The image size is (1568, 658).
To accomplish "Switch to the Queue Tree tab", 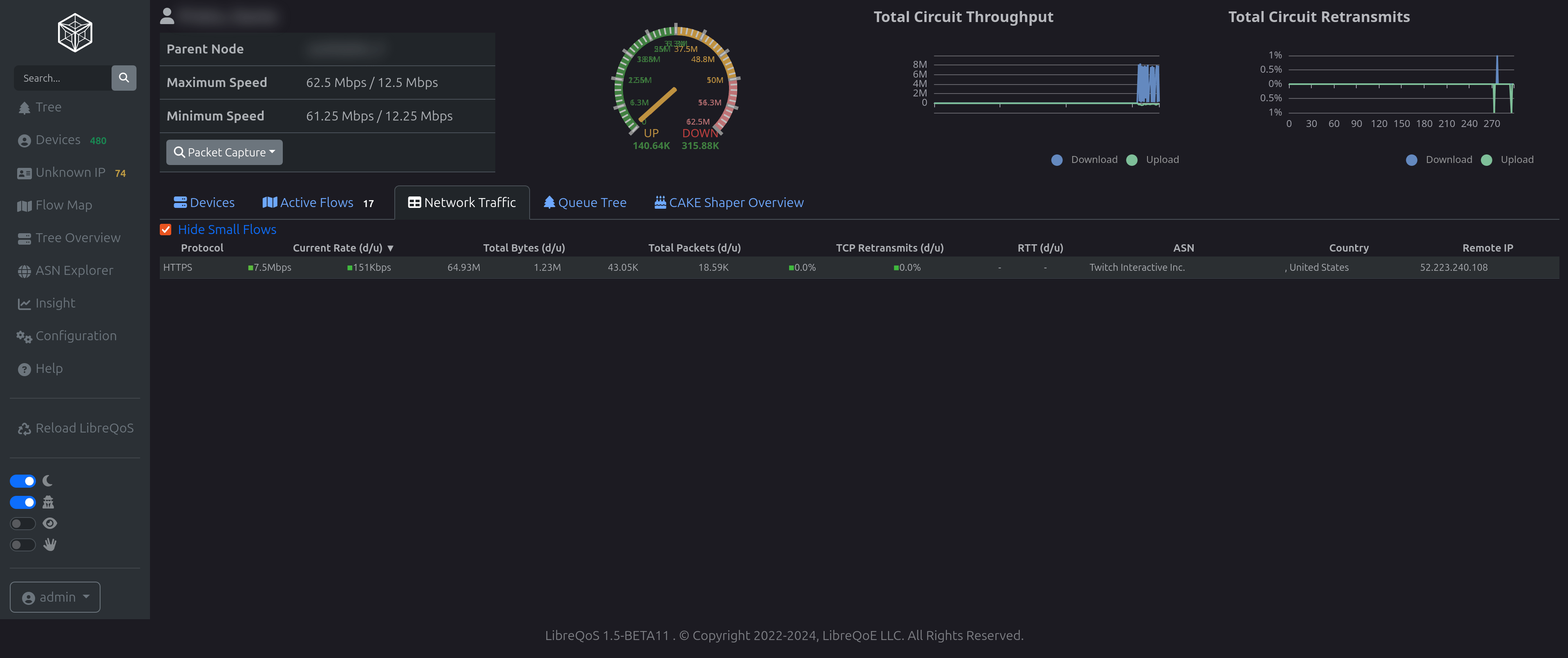I will (584, 202).
